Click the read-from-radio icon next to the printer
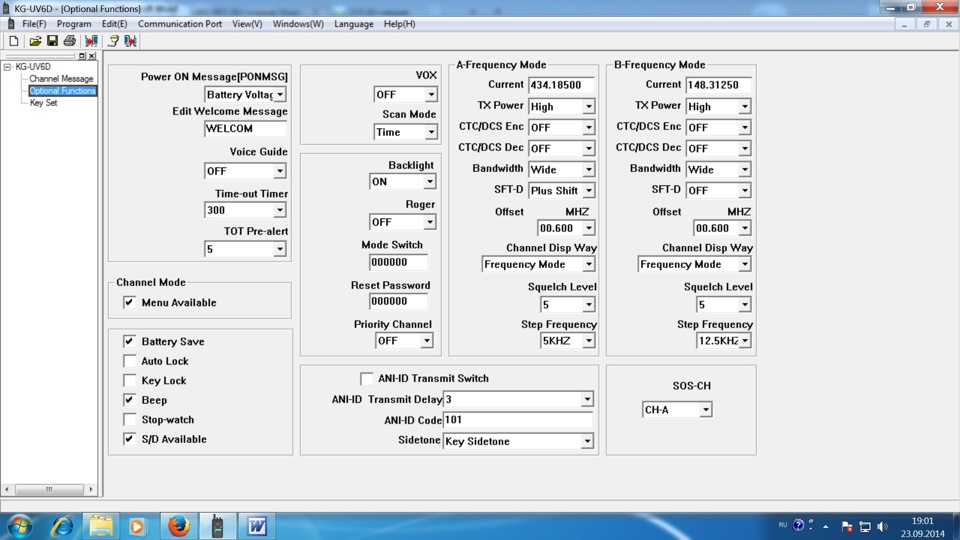 click(91, 41)
